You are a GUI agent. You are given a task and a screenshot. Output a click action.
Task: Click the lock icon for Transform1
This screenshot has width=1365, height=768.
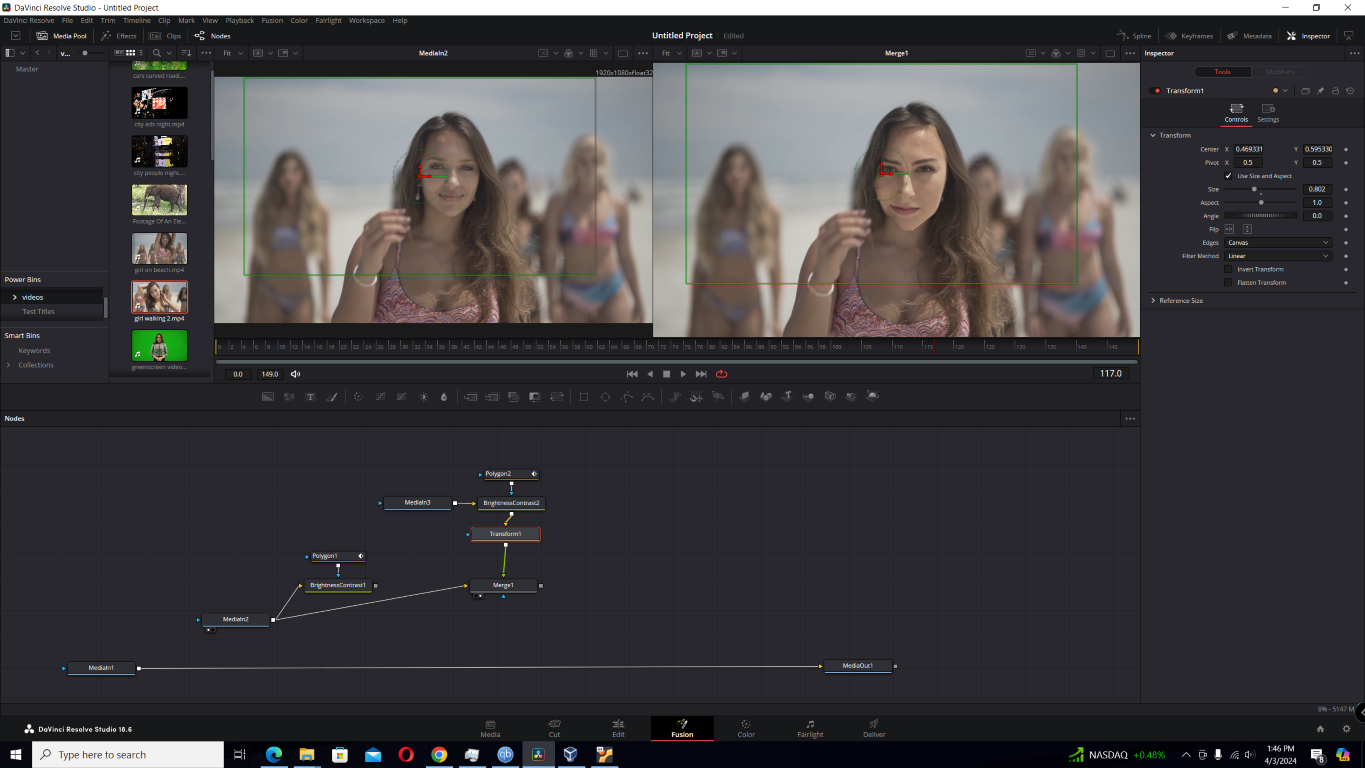click(x=1335, y=91)
